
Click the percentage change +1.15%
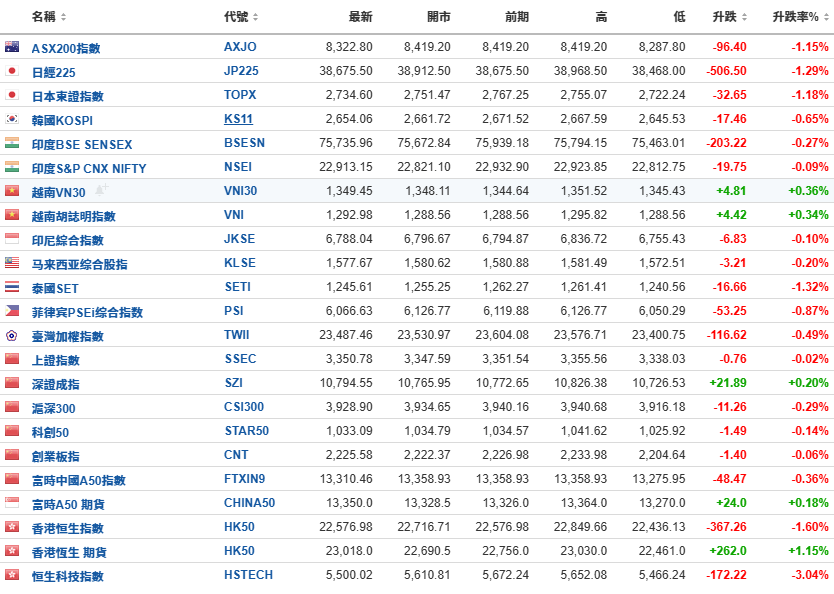(x=808, y=551)
